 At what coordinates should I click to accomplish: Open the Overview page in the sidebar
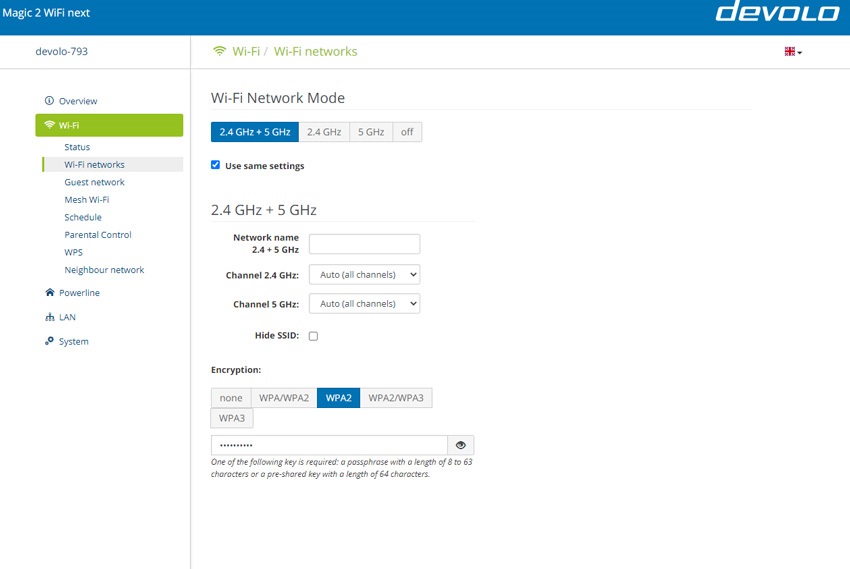click(78, 101)
